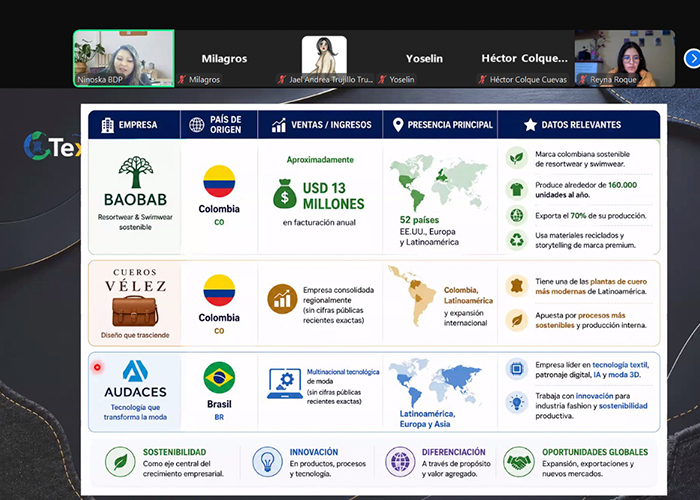Click the lightbulb icon beside Trabaja con innovación

point(517,403)
